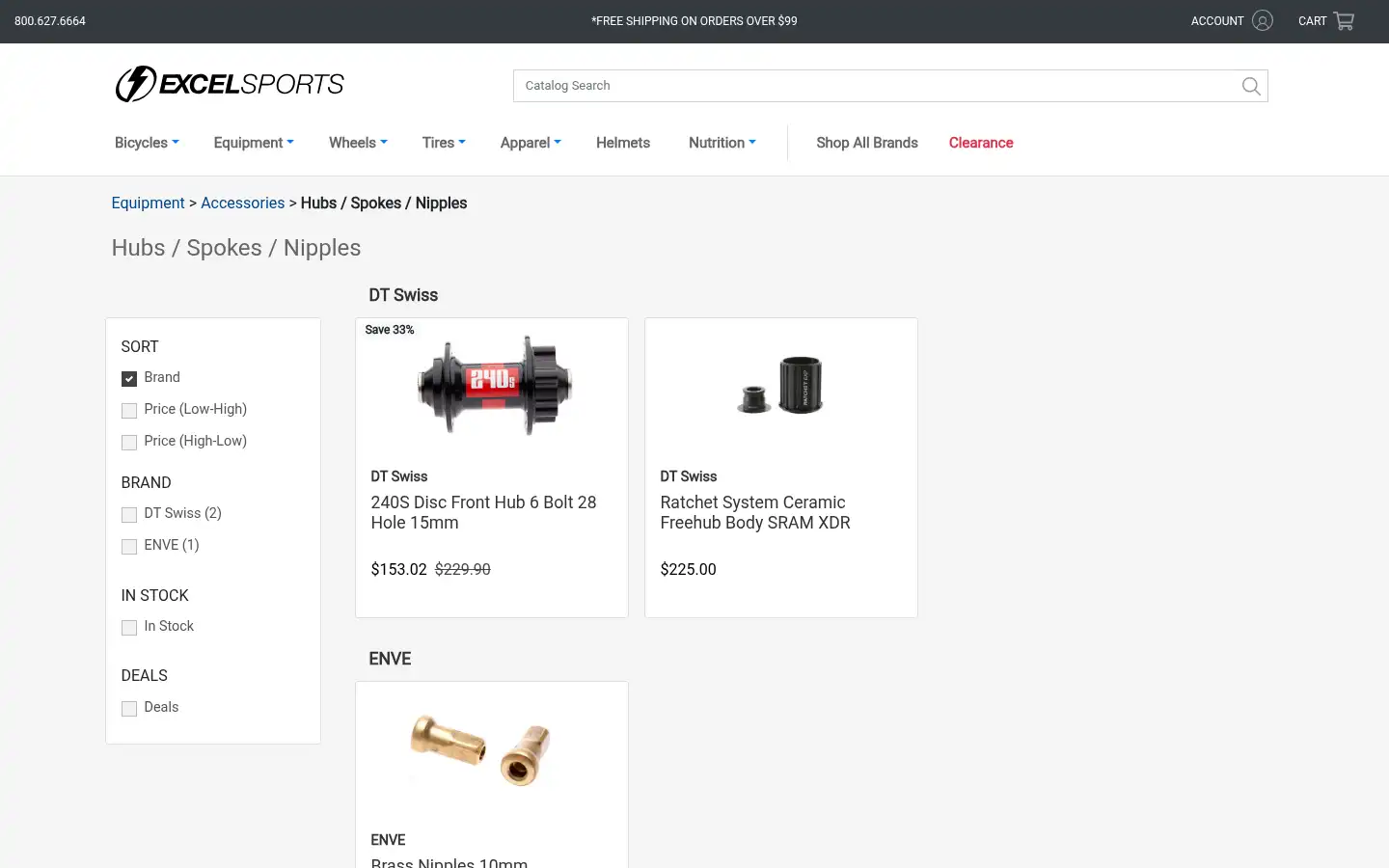1389x868 pixels.
Task: Open 240S Disc Front Hub product title
Action: point(483,512)
